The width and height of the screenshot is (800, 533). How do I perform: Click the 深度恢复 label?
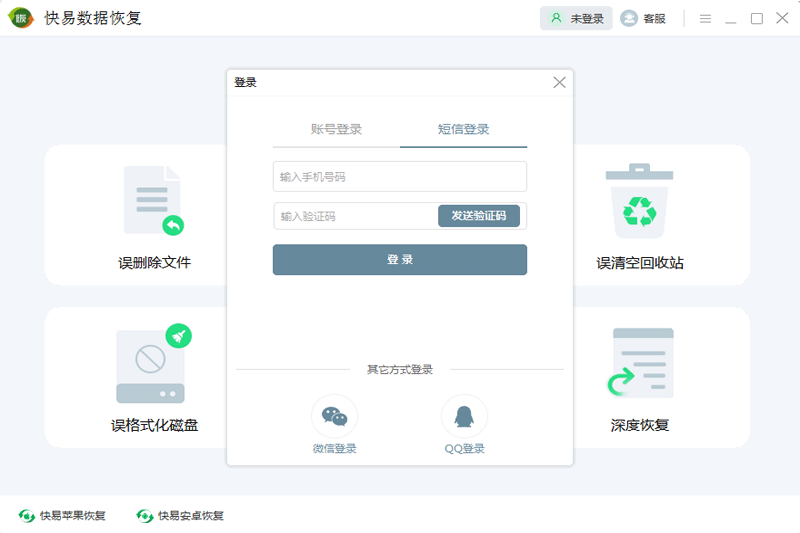(640, 425)
